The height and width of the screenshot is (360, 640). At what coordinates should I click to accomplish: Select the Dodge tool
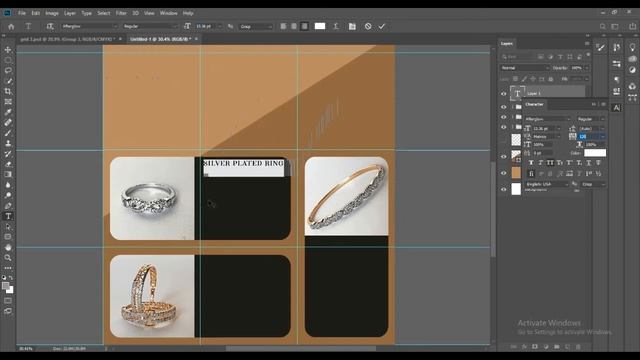pos(8,195)
